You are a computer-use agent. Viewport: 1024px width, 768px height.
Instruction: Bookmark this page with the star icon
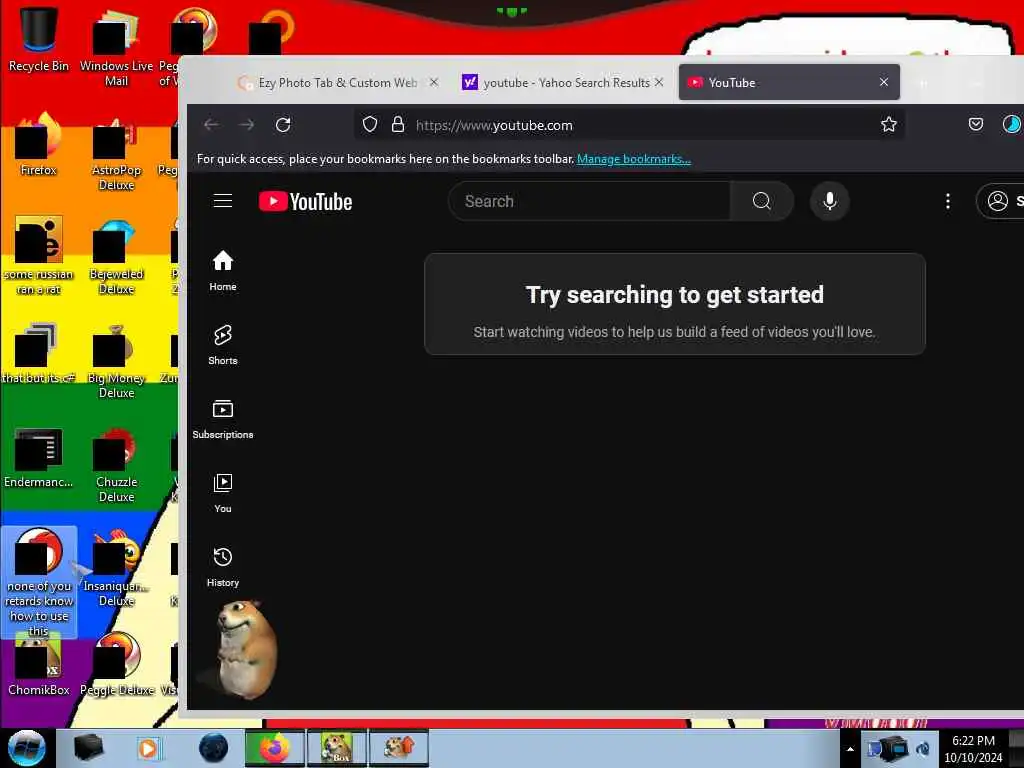click(888, 125)
